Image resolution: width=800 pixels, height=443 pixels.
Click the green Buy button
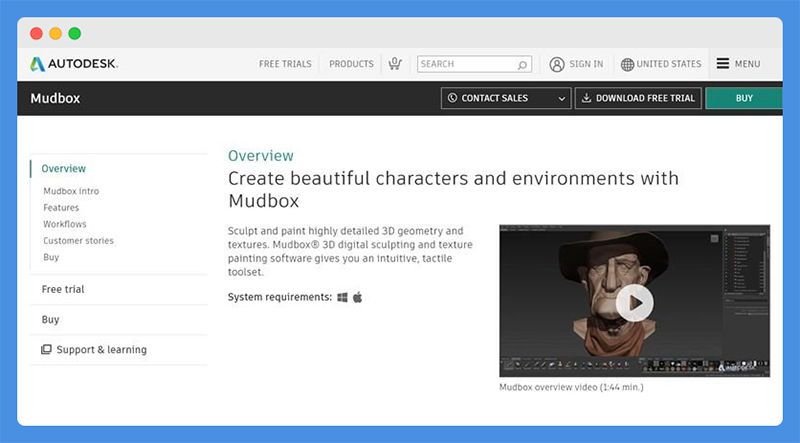pyautogui.click(x=743, y=98)
